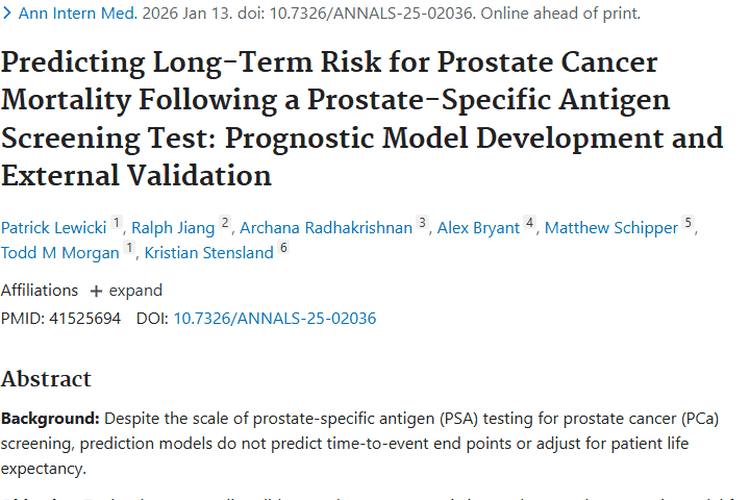Click the chevron before Ann Intern Med
The width and height of the screenshot is (750, 500).
(x=8, y=14)
